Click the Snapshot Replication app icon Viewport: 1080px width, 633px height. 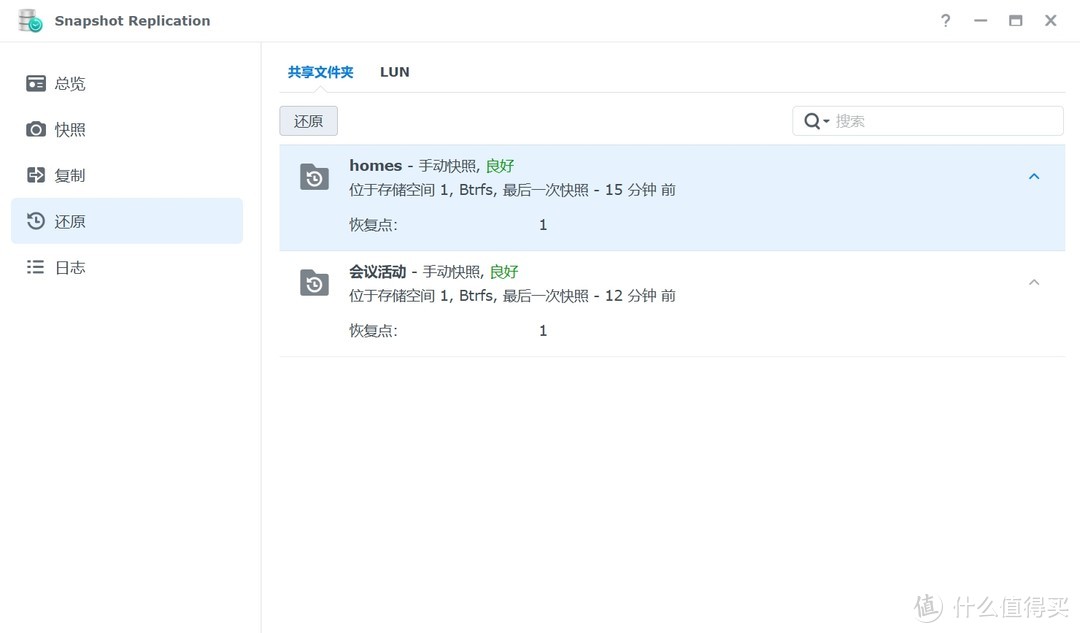(28, 20)
